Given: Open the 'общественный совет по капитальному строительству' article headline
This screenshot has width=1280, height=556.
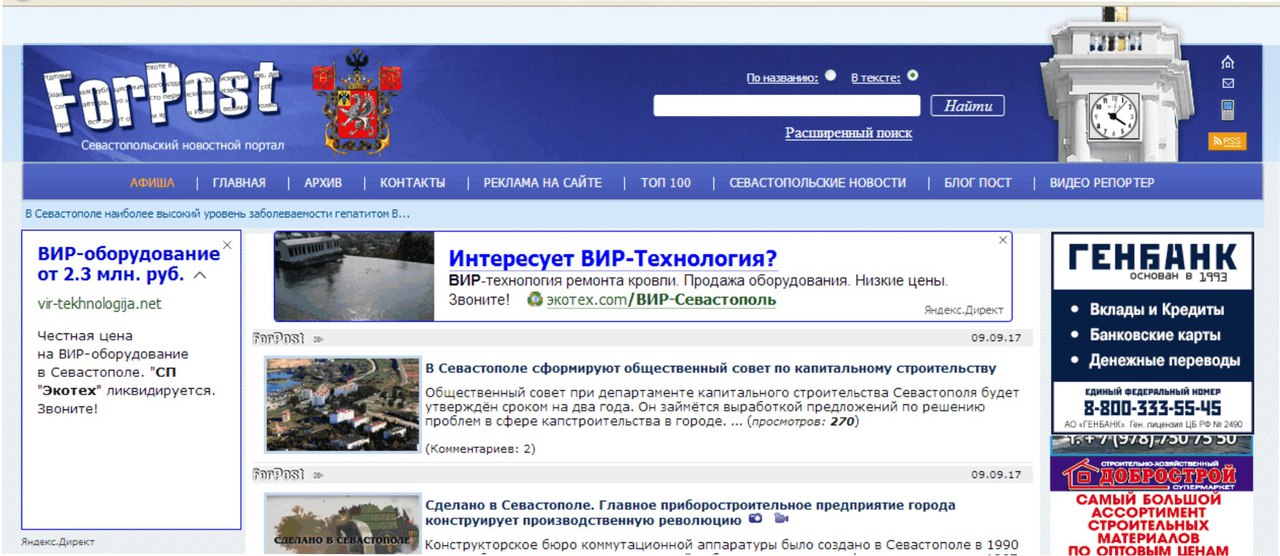Looking at the screenshot, I should (711, 368).
